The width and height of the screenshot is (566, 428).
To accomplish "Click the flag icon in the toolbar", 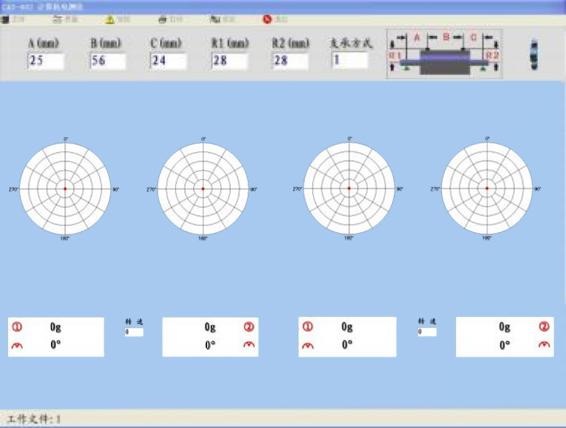I will coord(215,19).
